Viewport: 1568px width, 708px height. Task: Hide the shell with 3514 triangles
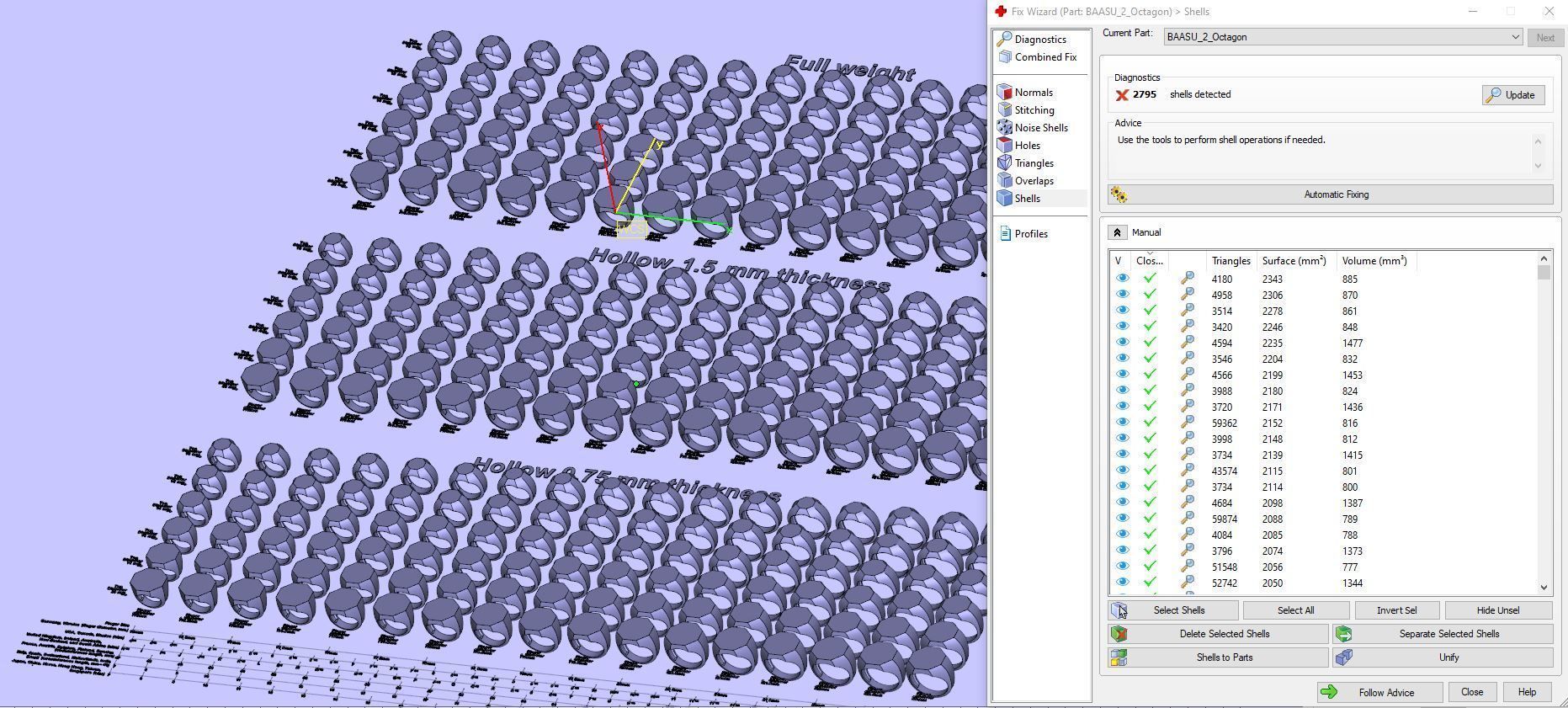[1122, 311]
